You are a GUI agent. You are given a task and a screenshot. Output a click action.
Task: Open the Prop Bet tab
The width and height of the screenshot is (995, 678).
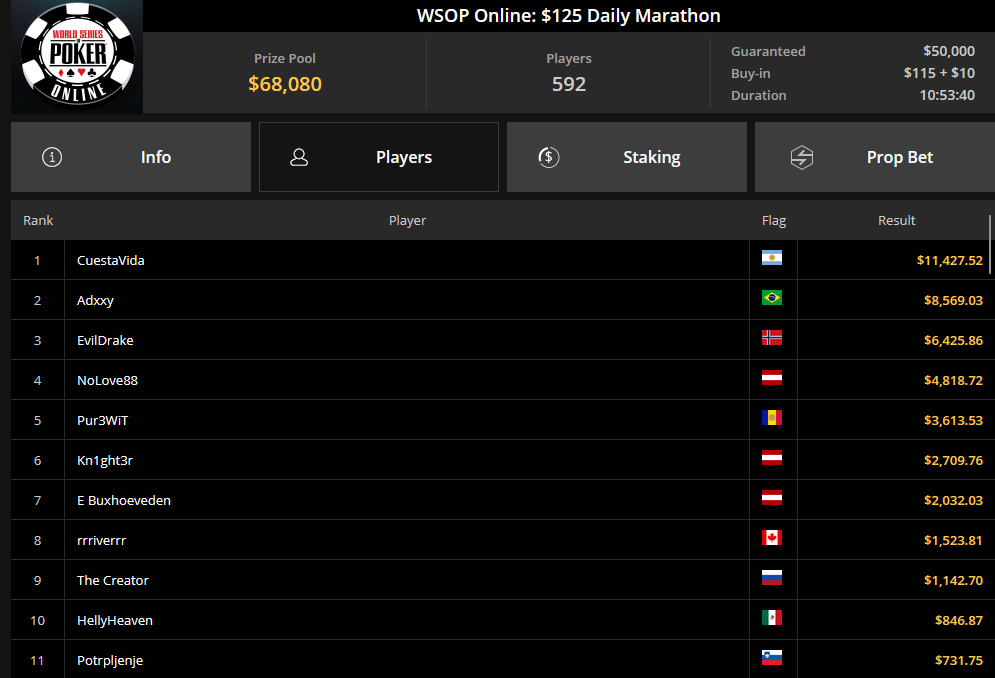click(875, 157)
